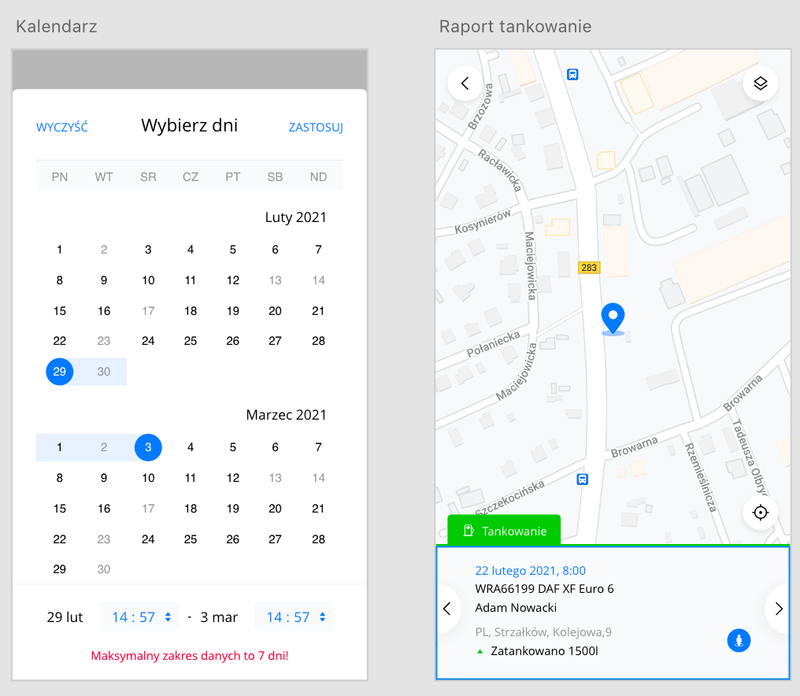The width and height of the screenshot is (800, 696).
Task: Apply the date range with ZASTOSUJ
Action: pyautogui.click(x=316, y=127)
